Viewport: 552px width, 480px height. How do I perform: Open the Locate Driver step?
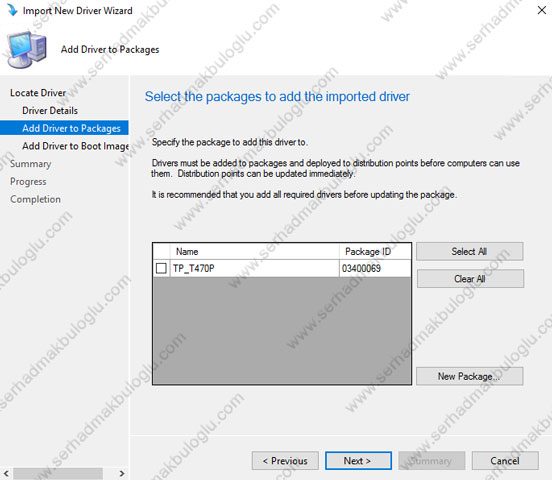point(38,93)
